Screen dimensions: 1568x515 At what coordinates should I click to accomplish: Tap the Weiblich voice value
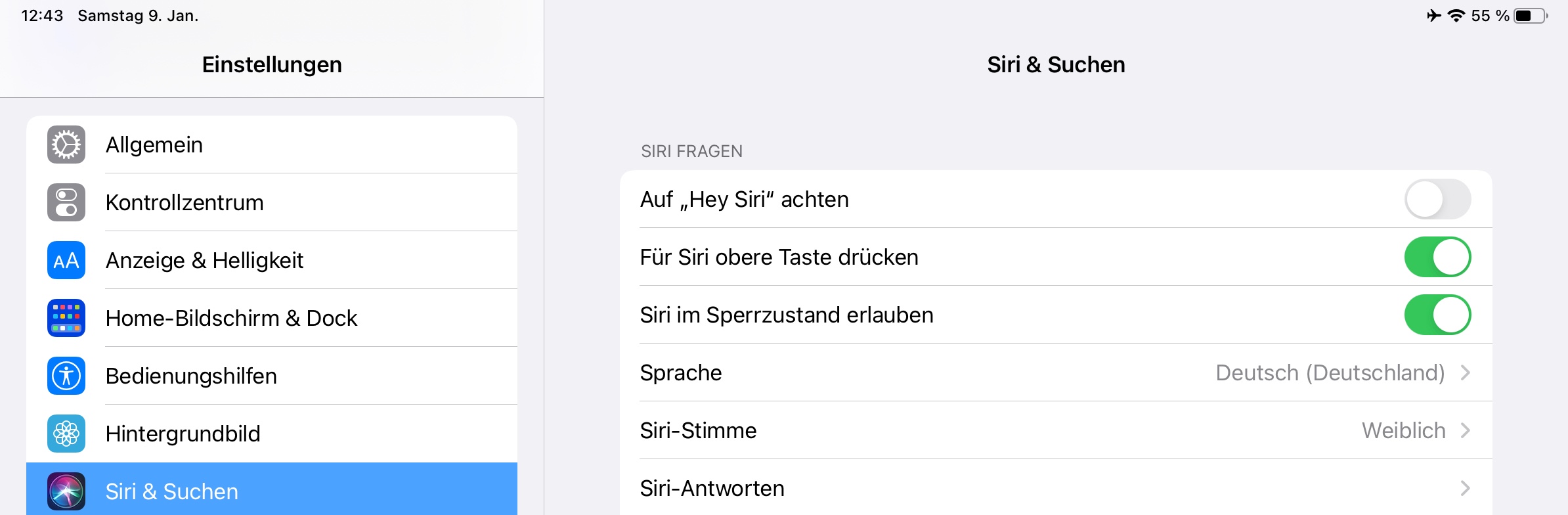(x=1403, y=430)
